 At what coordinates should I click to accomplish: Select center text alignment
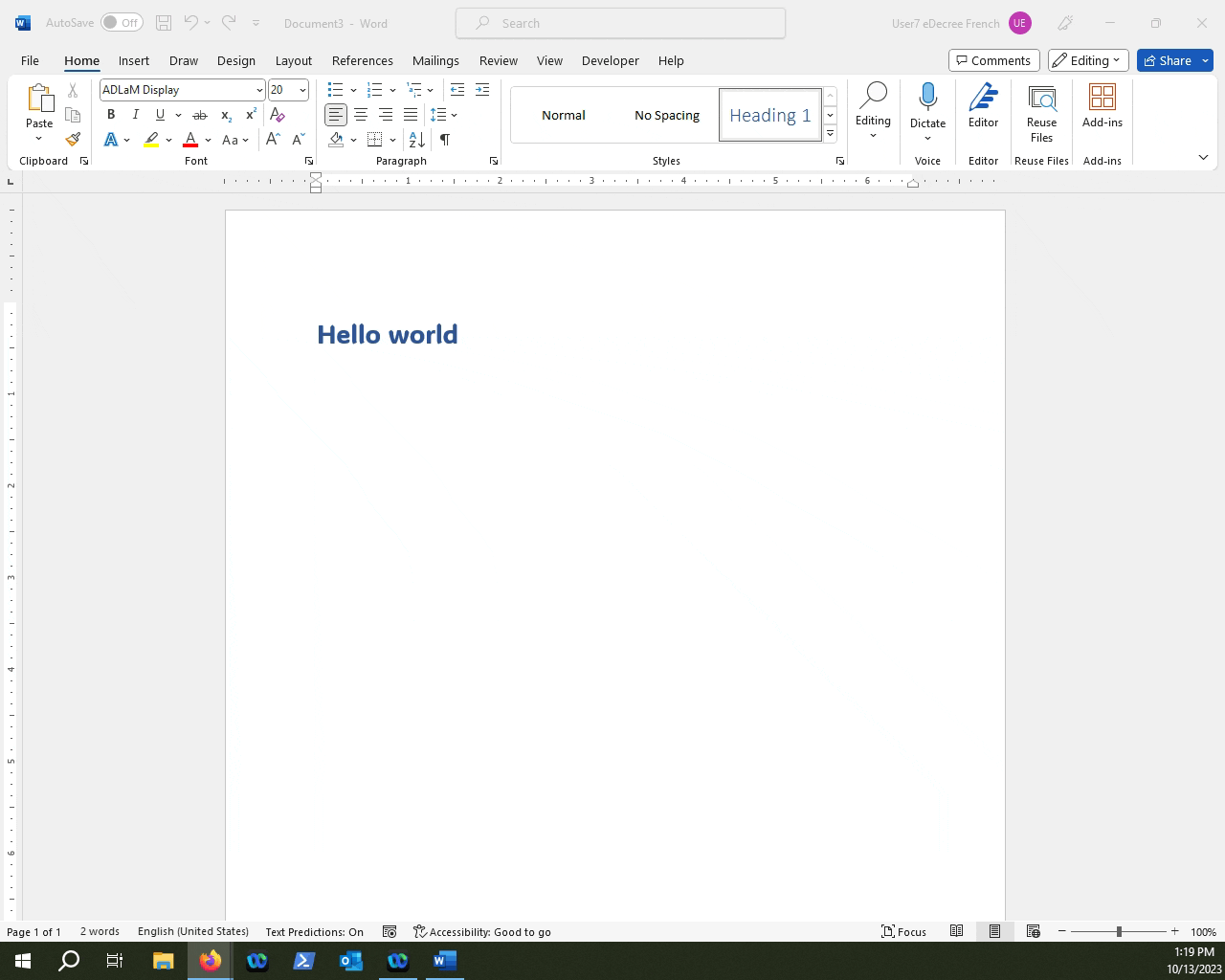[361, 114]
